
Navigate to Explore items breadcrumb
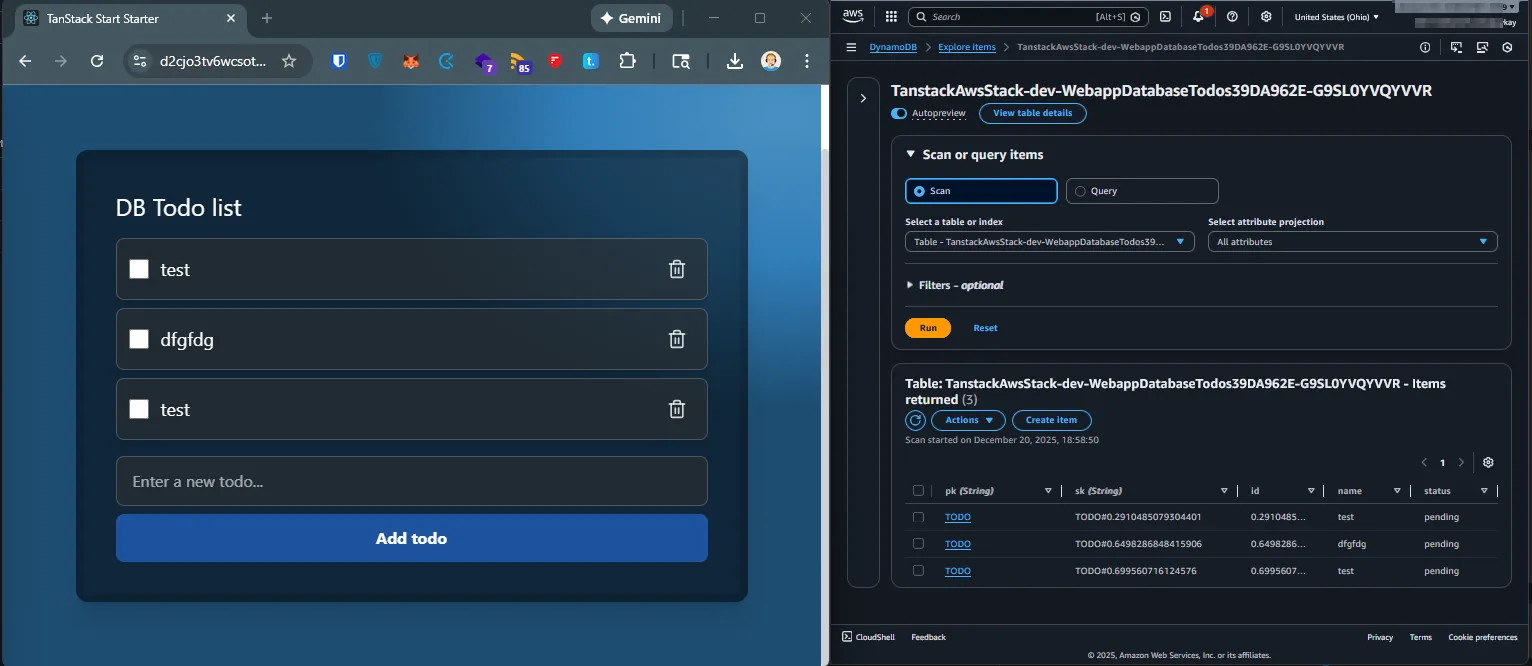point(966,47)
